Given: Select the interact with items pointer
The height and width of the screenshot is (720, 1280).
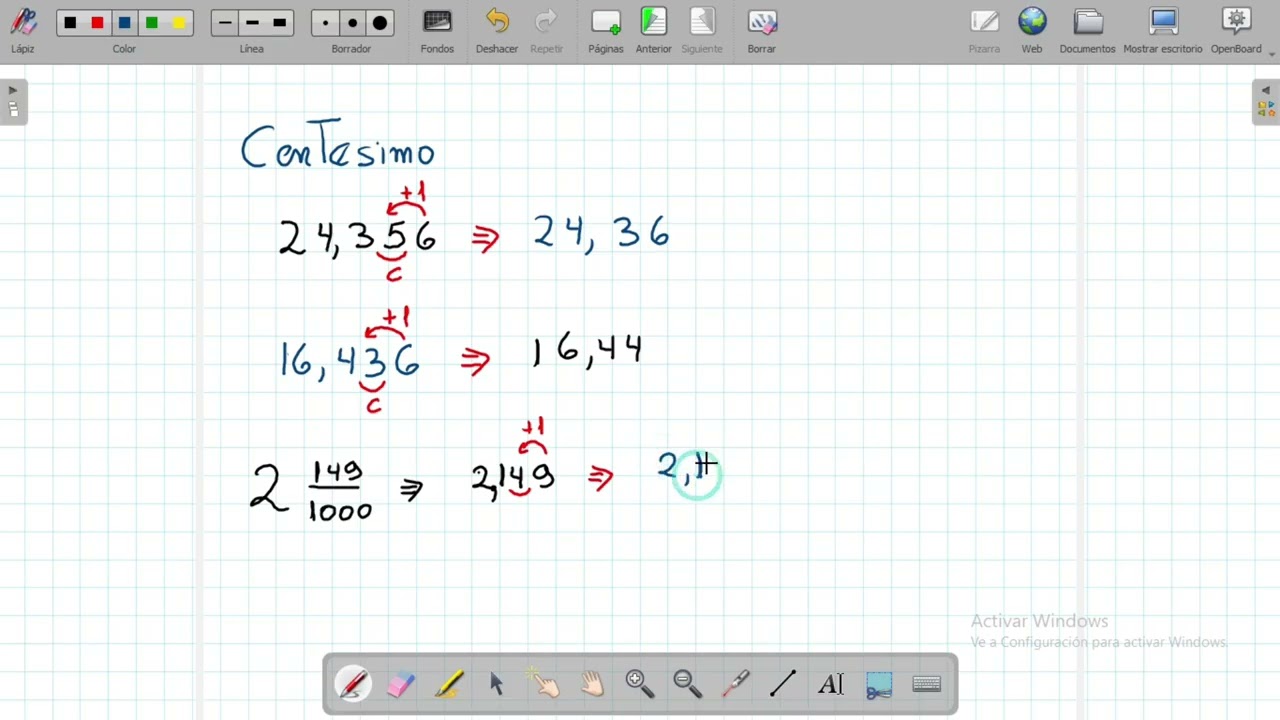Looking at the screenshot, I should coord(544,684).
